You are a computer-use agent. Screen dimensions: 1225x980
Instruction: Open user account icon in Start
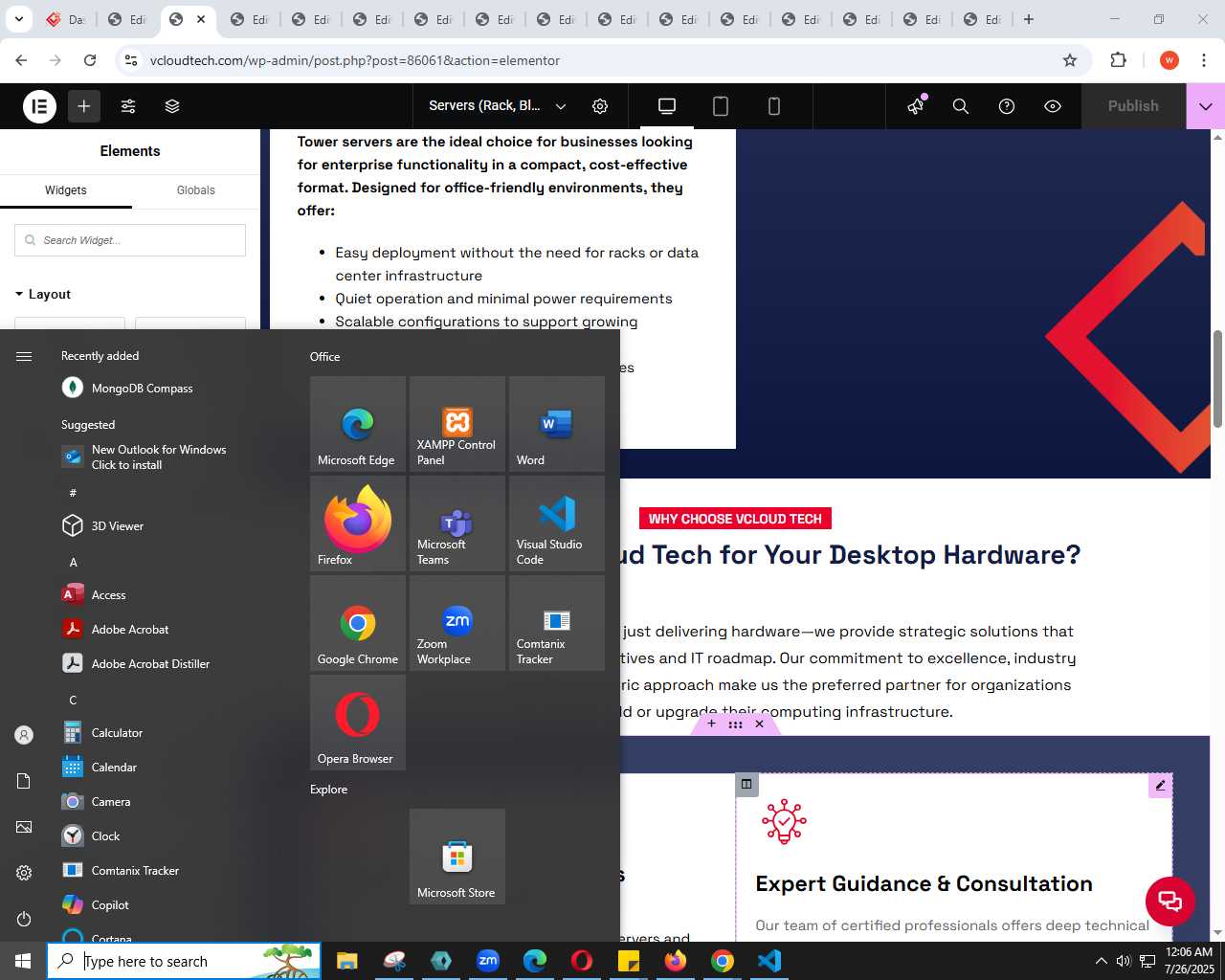24,735
